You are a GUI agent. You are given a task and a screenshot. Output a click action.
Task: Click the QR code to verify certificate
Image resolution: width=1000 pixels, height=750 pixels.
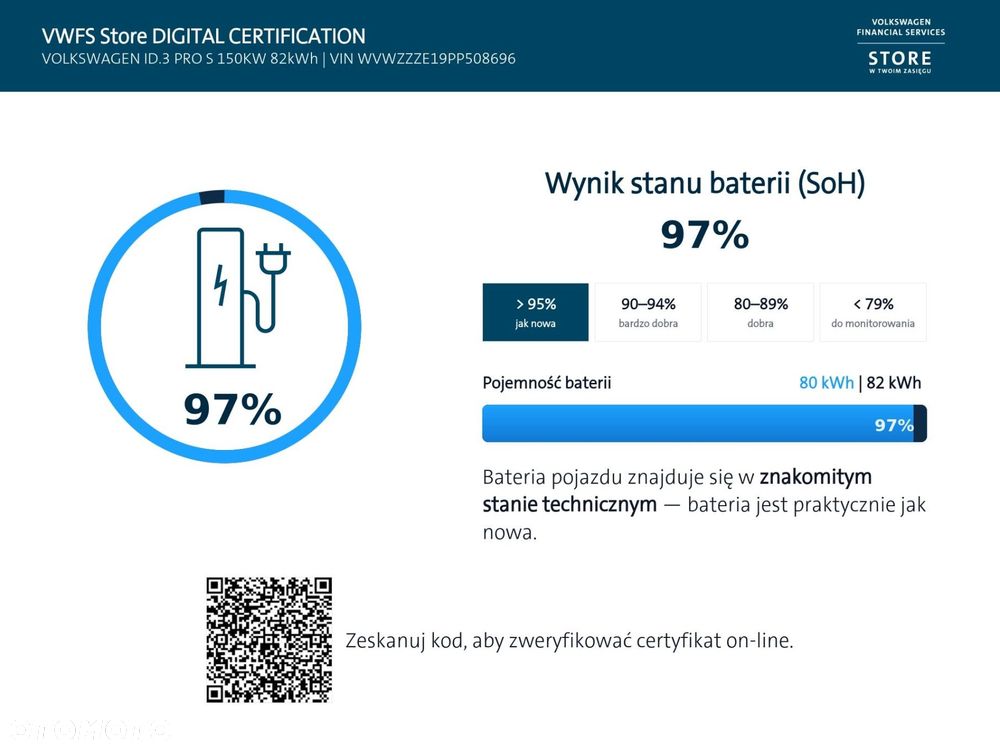click(x=269, y=640)
